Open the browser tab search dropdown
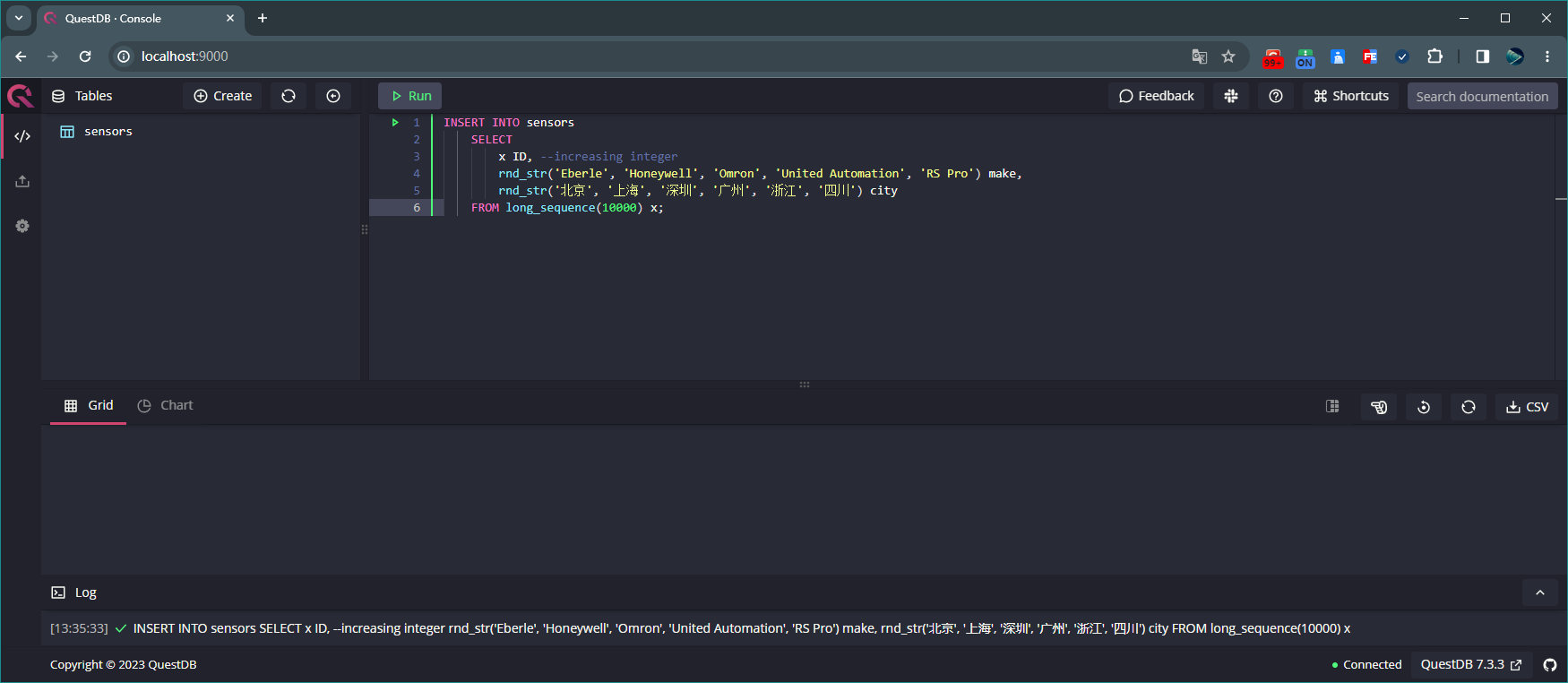The width and height of the screenshot is (1568, 683). [x=19, y=18]
